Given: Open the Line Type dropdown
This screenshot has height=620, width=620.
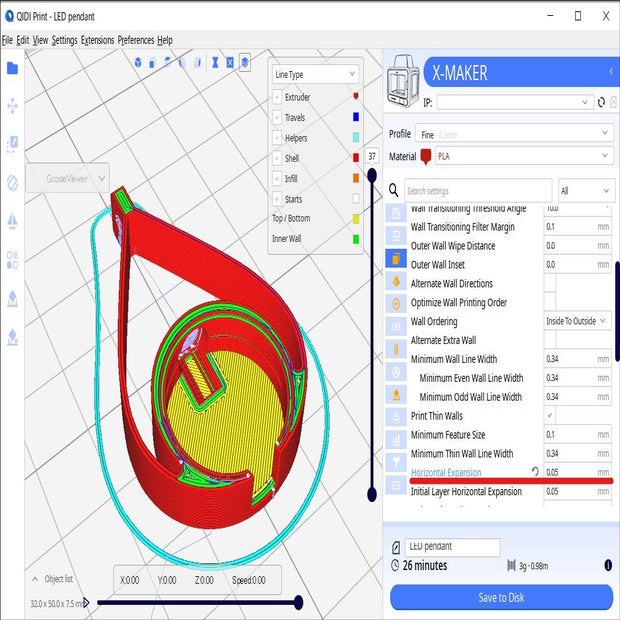Looking at the screenshot, I should pos(314,75).
